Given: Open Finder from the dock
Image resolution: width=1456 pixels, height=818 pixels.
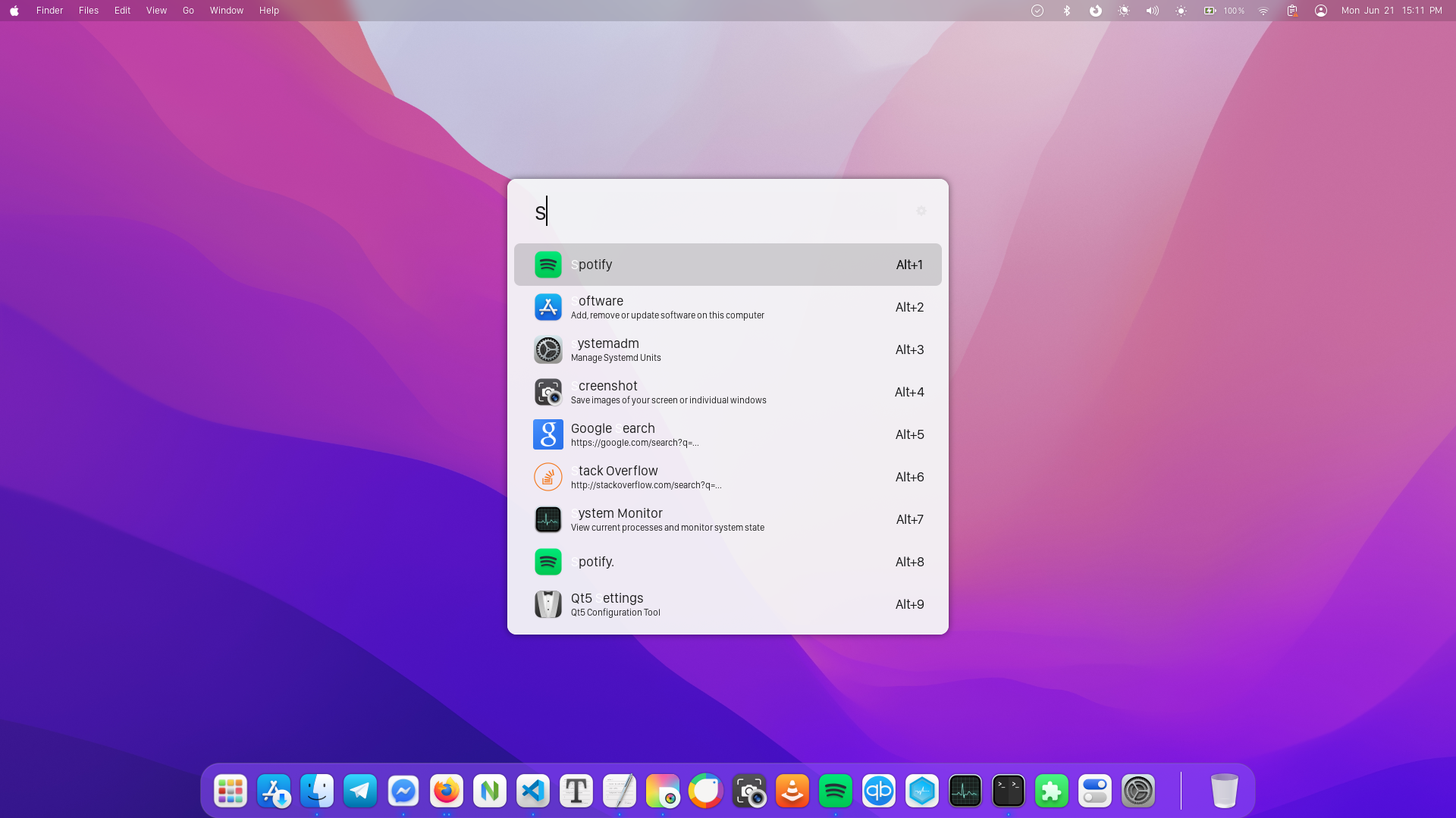Looking at the screenshot, I should [x=317, y=791].
